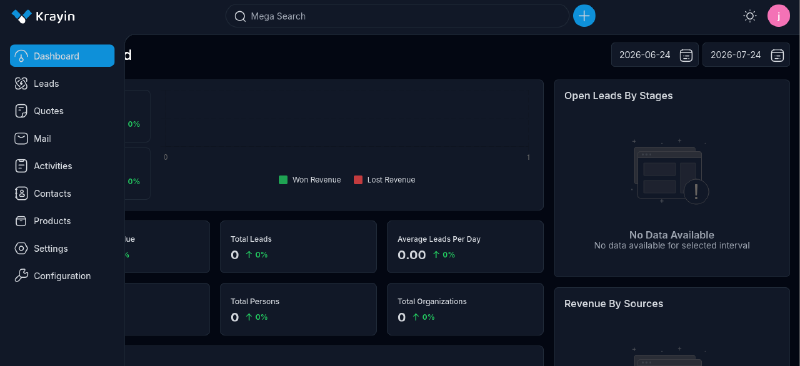Toggle the green Won Revenue legend swatch
The width and height of the screenshot is (800, 366).
[x=283, y=180]
